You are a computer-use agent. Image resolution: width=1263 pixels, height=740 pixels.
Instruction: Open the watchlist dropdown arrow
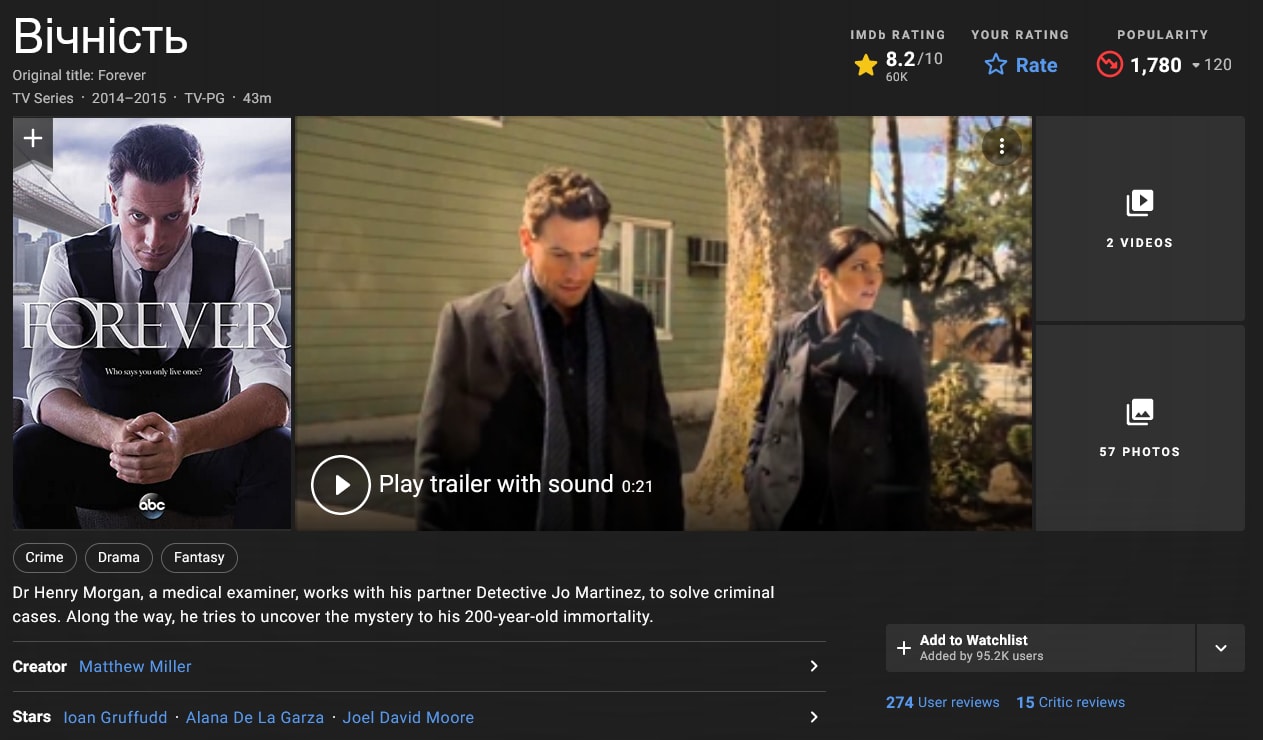[1221, 648]
